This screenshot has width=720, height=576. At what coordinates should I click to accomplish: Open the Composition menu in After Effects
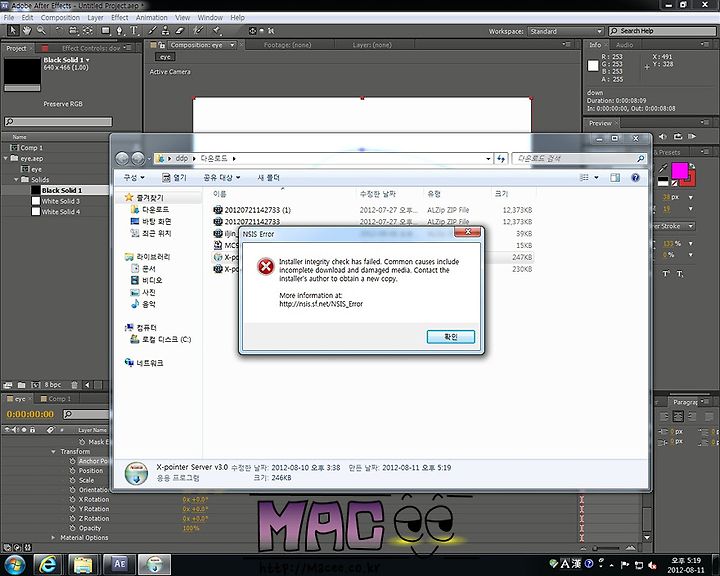pos(60,17)
